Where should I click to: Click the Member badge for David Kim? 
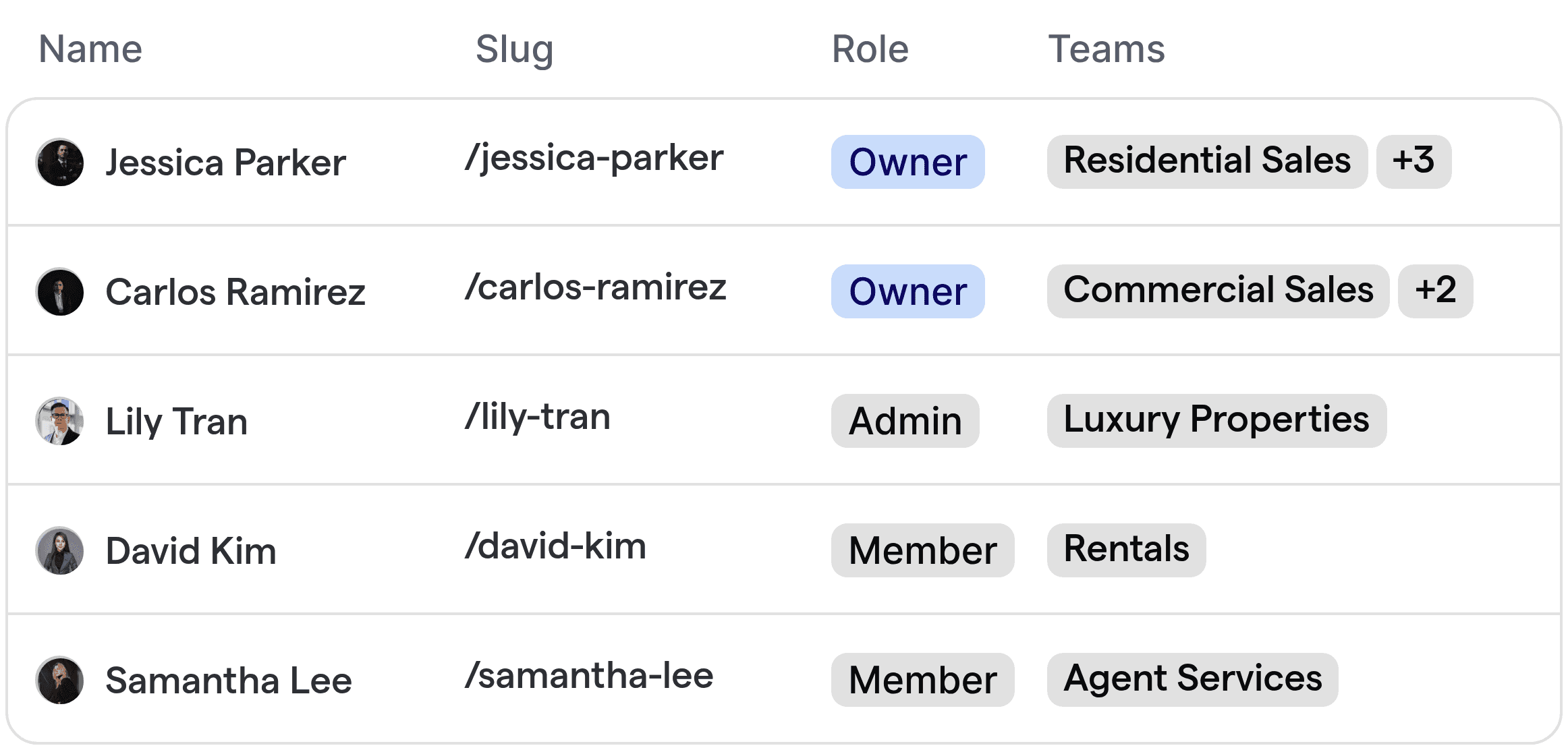point(922,550)
